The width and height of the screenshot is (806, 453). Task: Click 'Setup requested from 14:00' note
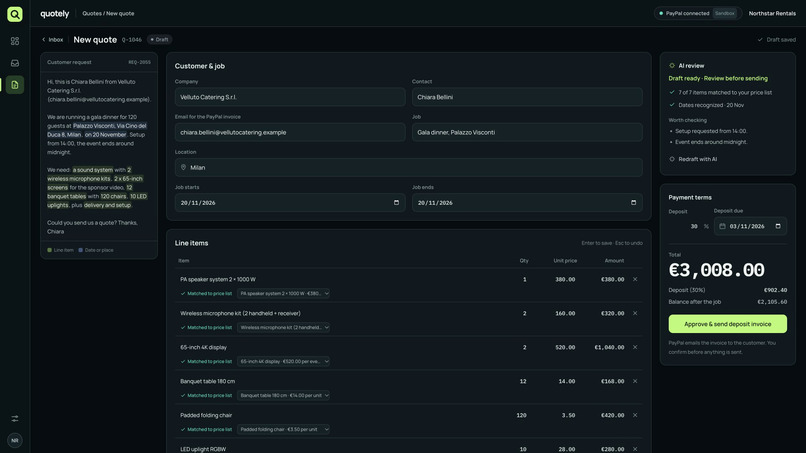coord(711,131)
